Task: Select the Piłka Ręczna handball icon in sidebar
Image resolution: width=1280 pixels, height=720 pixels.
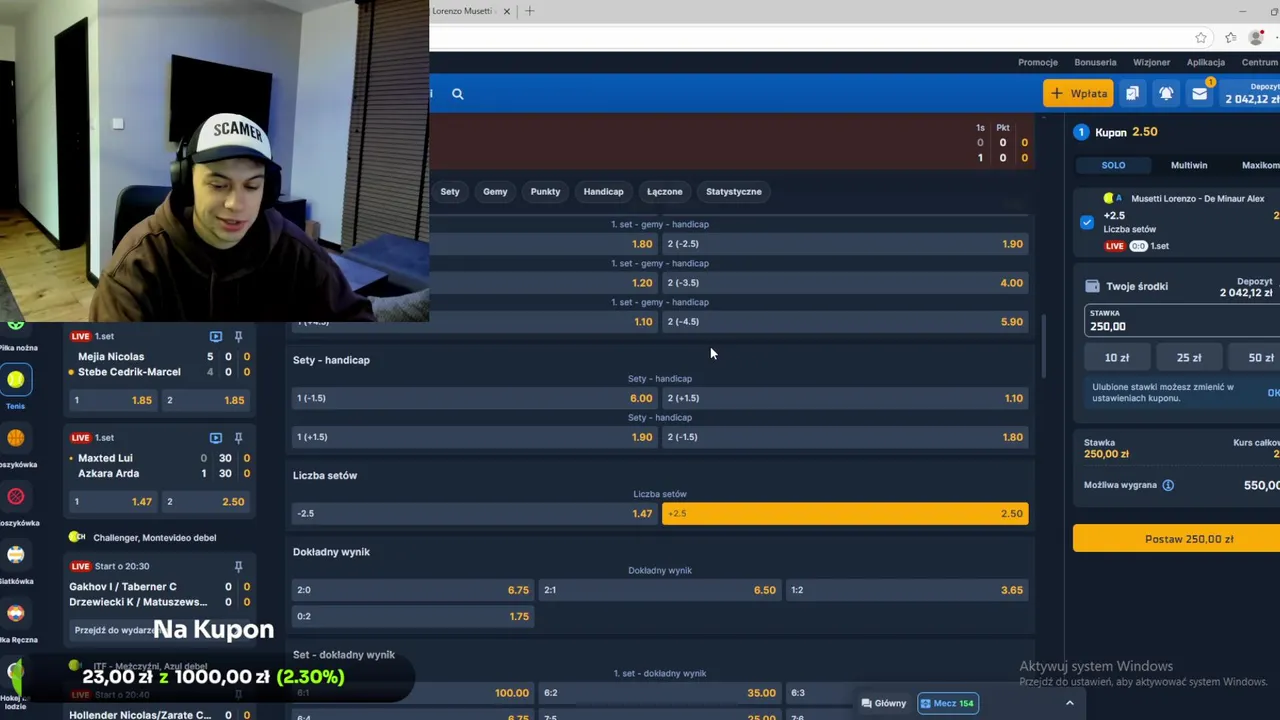Action: (16, 613)
